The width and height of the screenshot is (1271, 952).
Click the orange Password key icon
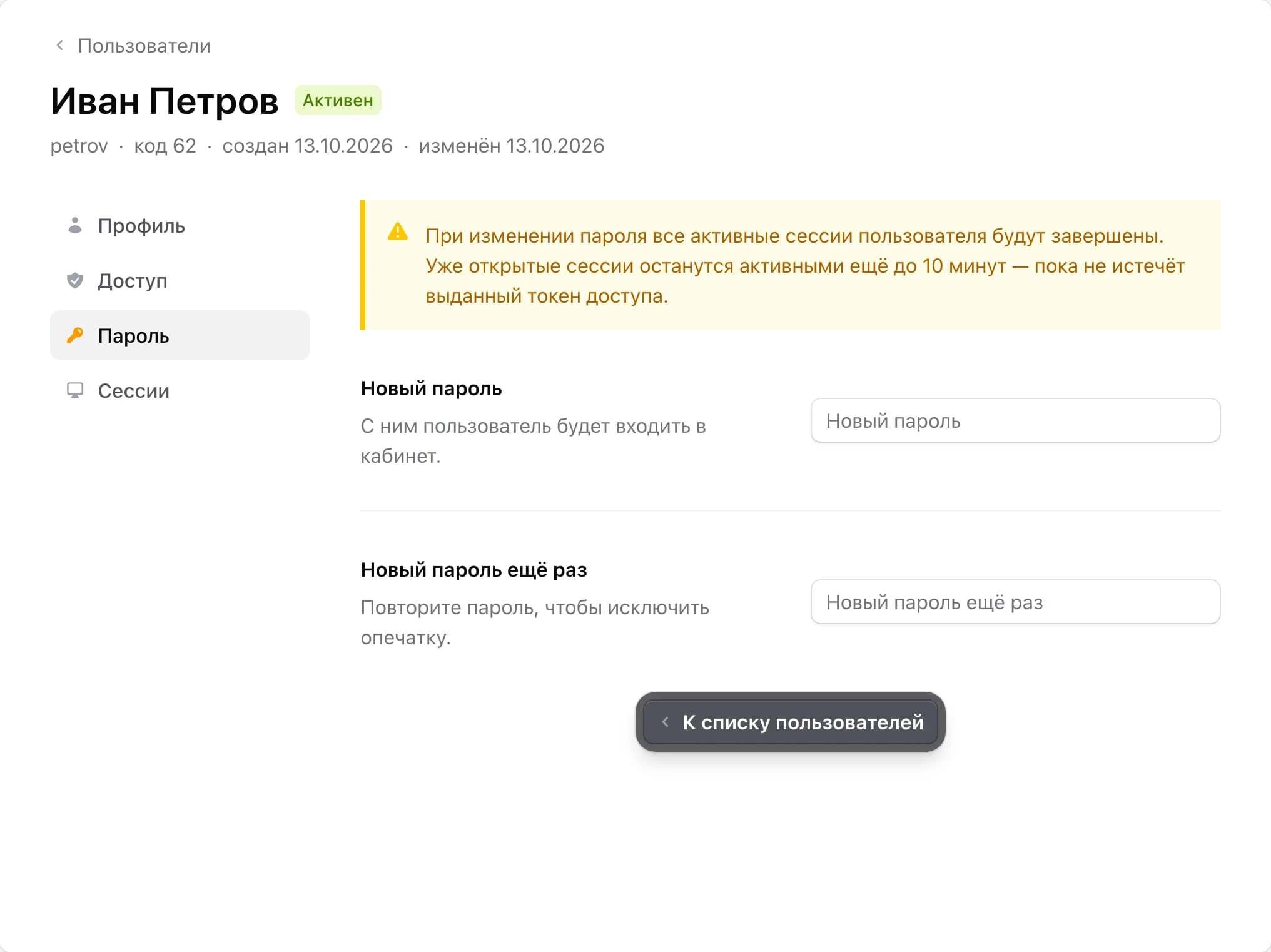pyautogui.click(x=75, y=335)
